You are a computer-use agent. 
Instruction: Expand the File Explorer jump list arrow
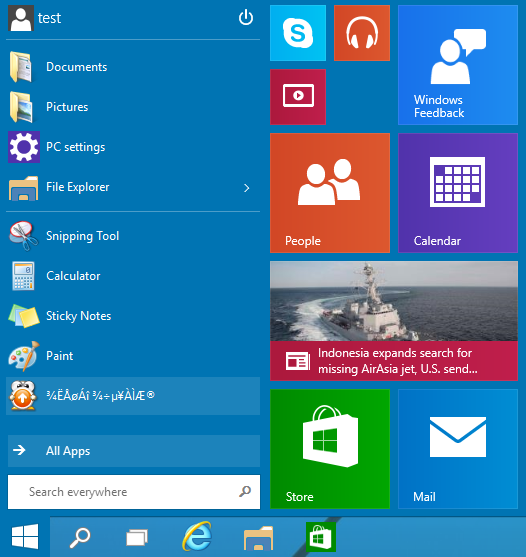[x=247, y=188]
